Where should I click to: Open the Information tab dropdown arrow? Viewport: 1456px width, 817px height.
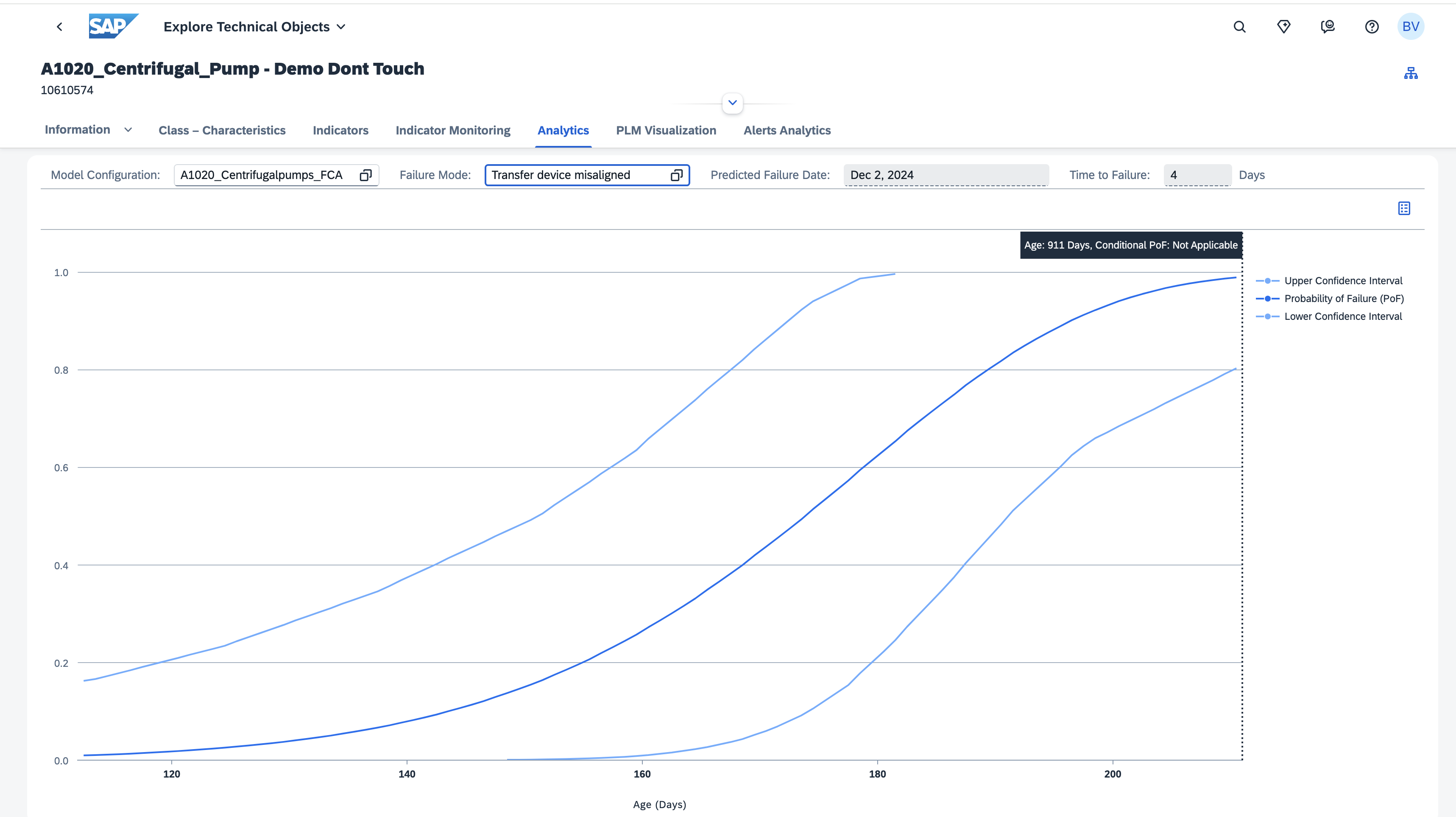[x=128, y=130]
